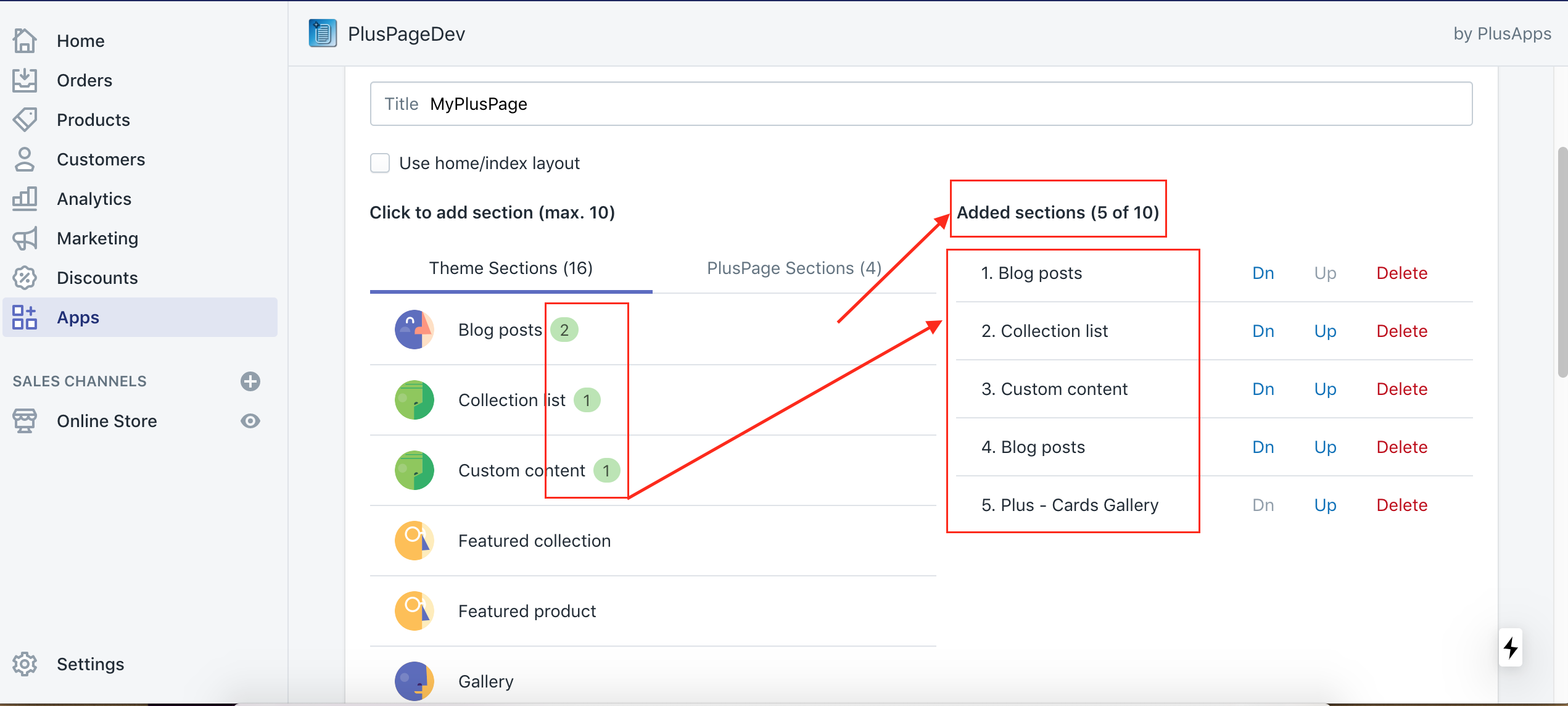The image size is (1568, 706).
Task: Switch to the Theme Sections tab
Action: 510,267
